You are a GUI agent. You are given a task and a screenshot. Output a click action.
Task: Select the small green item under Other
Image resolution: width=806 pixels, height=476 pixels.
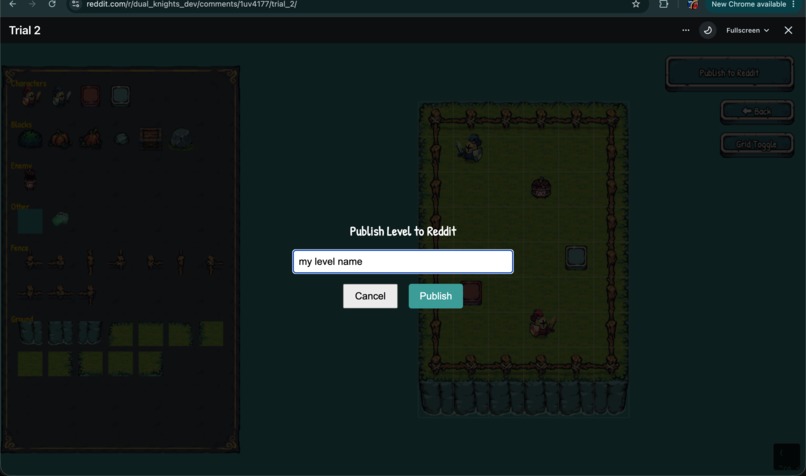(60, 219)
